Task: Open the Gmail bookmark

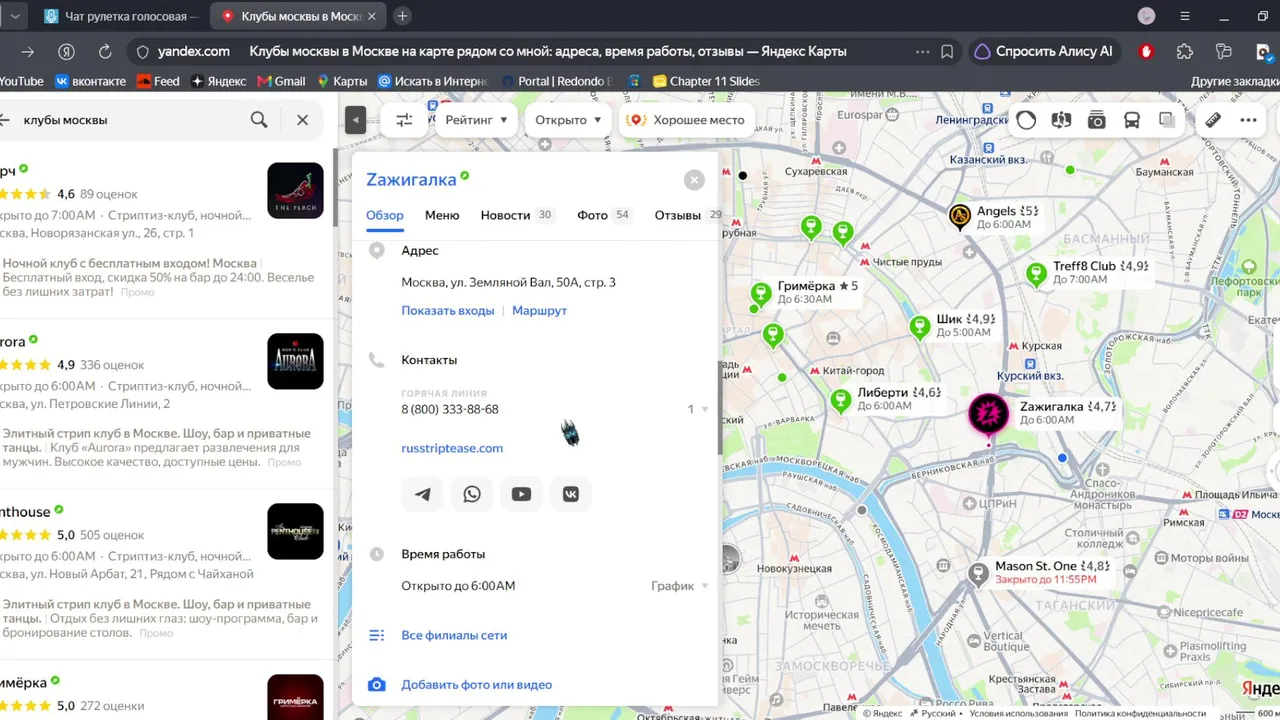Action: click(281, 81)
